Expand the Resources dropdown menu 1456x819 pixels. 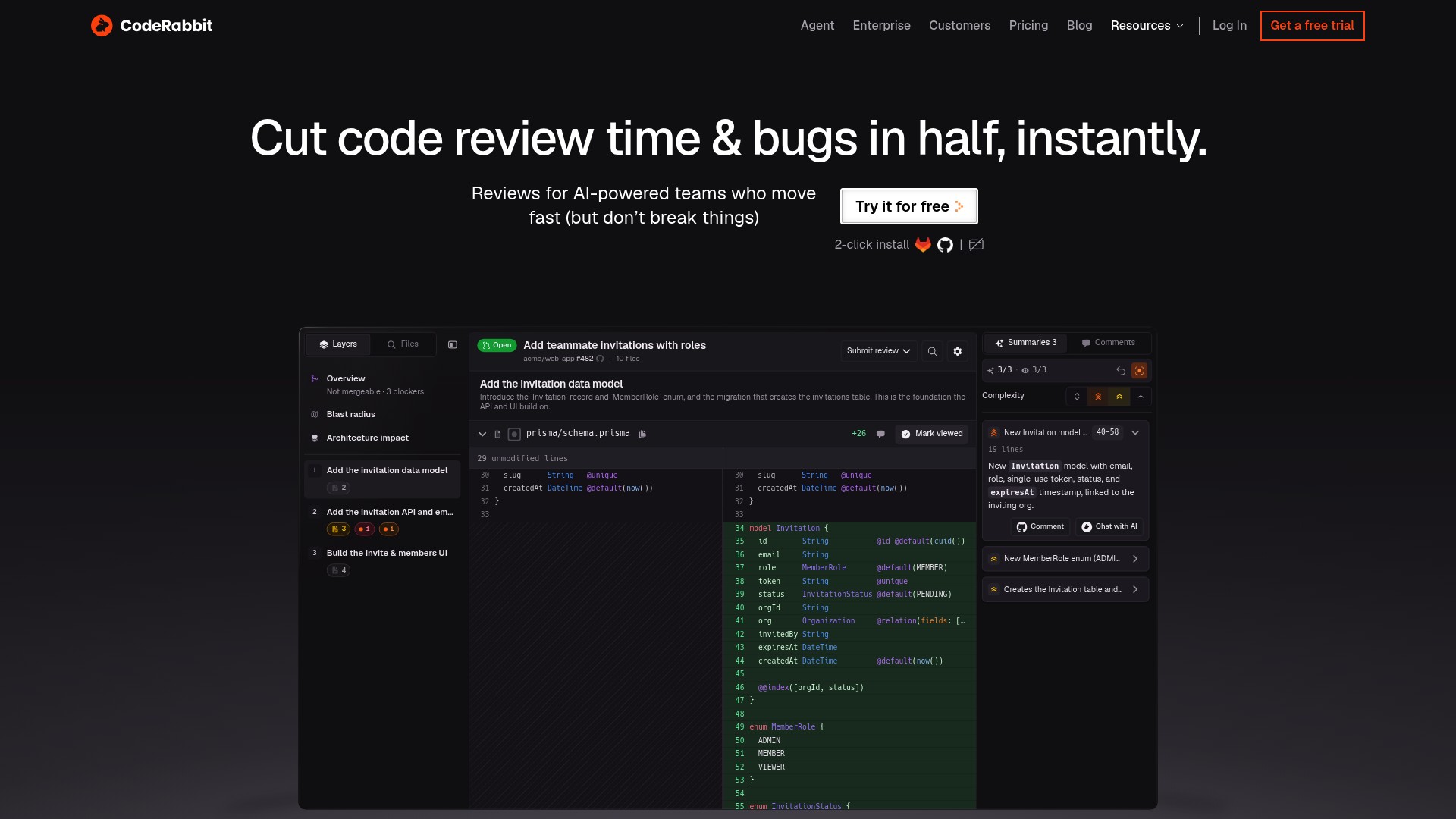point(1147,25)
